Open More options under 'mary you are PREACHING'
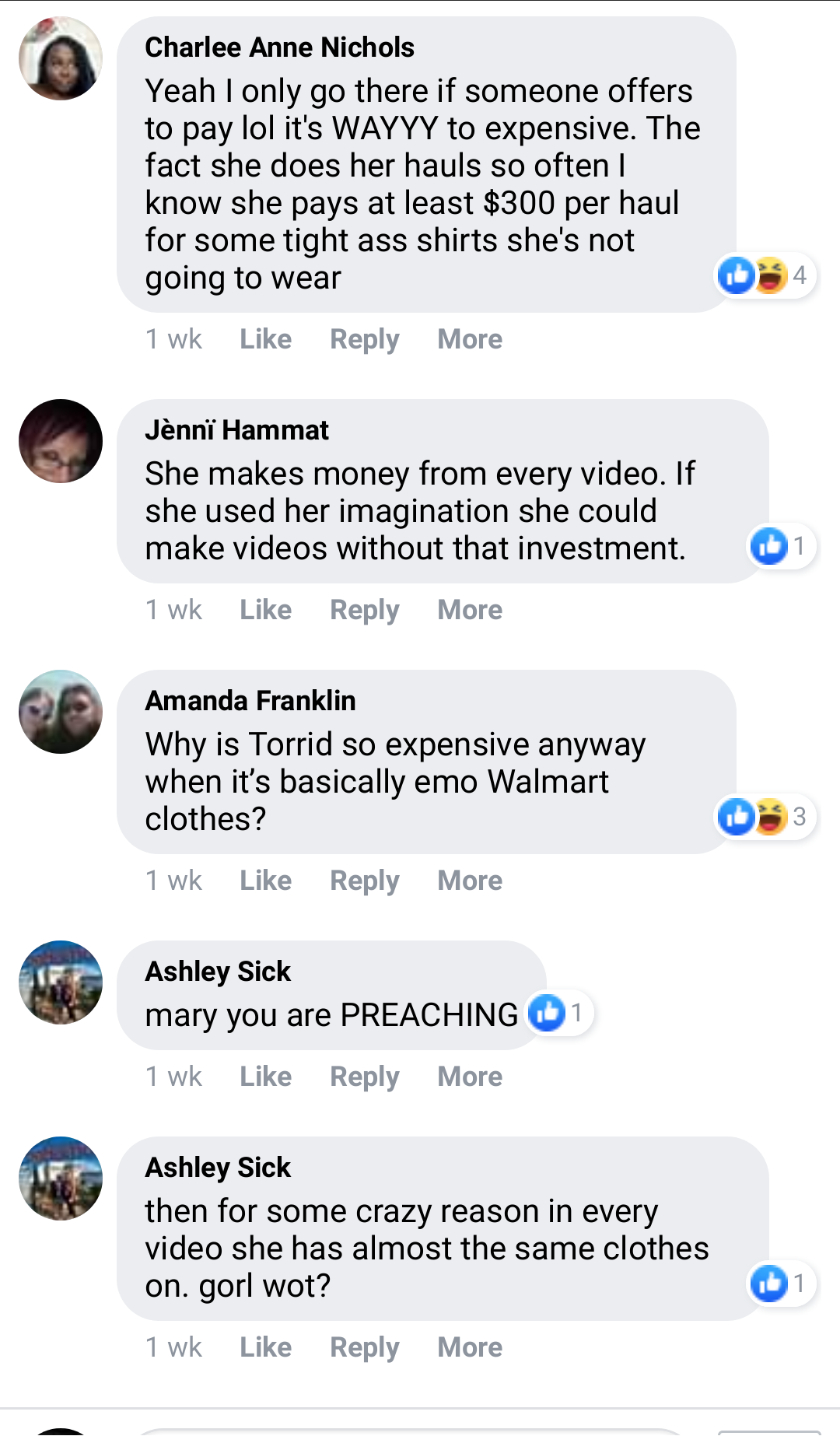The image size is (840, 1436). (470, 1077)
